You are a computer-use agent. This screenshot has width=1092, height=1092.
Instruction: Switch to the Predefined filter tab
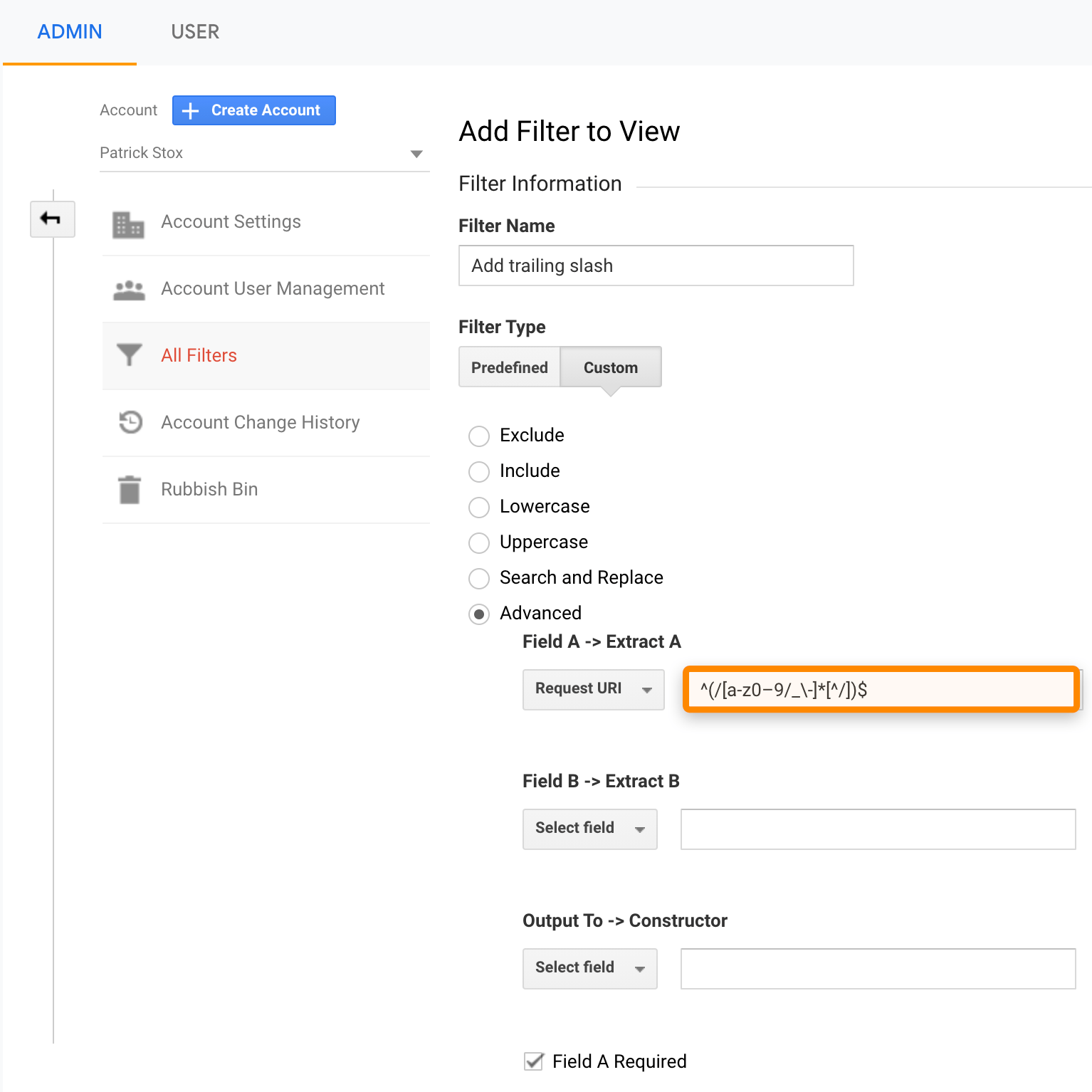point(509,367)
